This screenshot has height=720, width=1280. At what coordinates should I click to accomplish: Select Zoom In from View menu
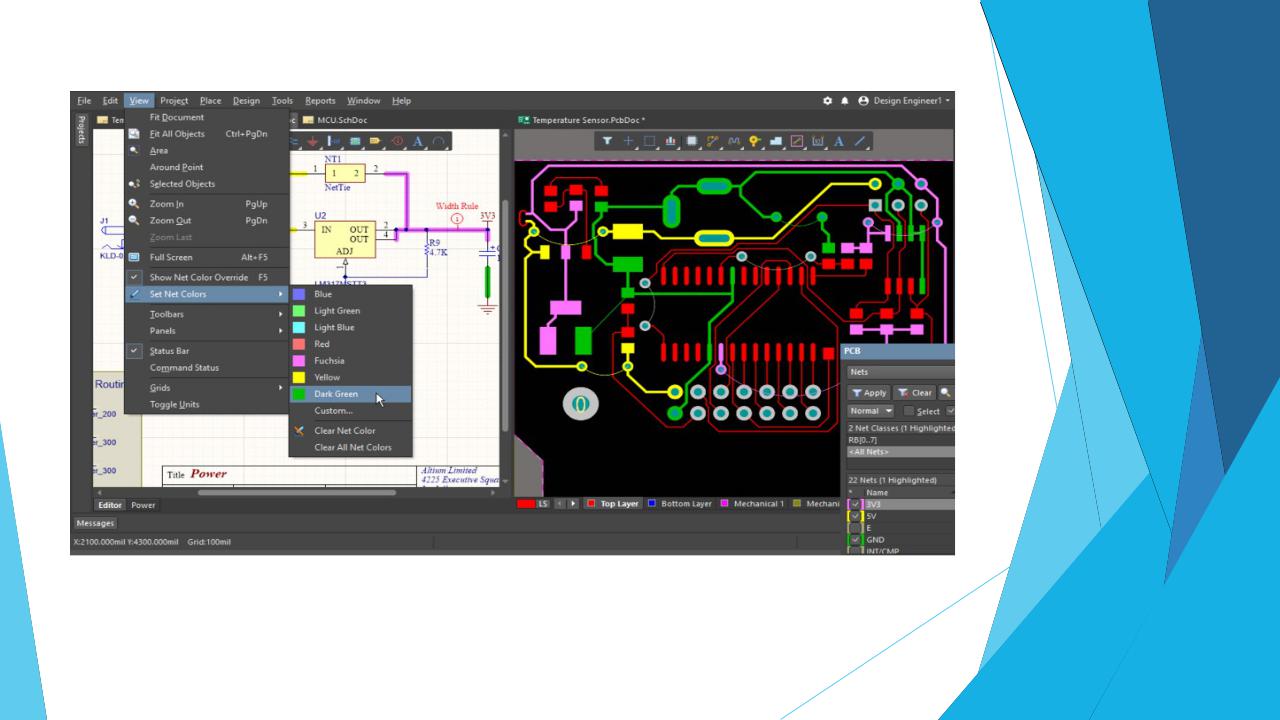click(x=207, y=204)
